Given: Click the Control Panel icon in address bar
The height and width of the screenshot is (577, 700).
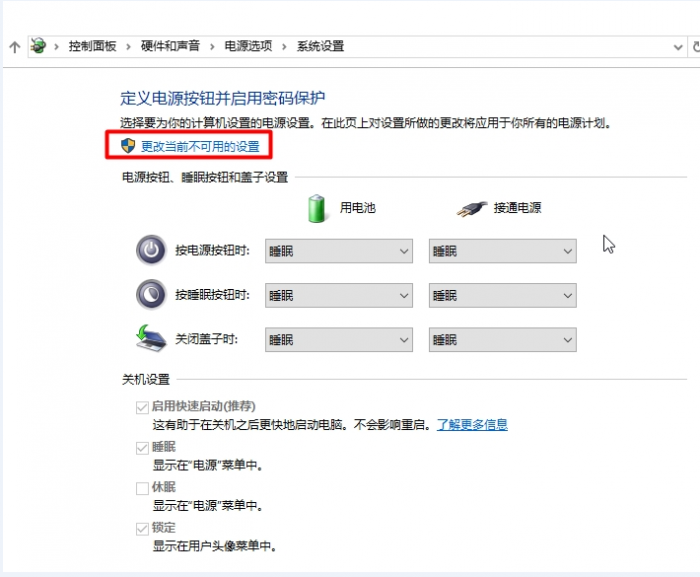Looking at the screenshot, I should point(38,46).
